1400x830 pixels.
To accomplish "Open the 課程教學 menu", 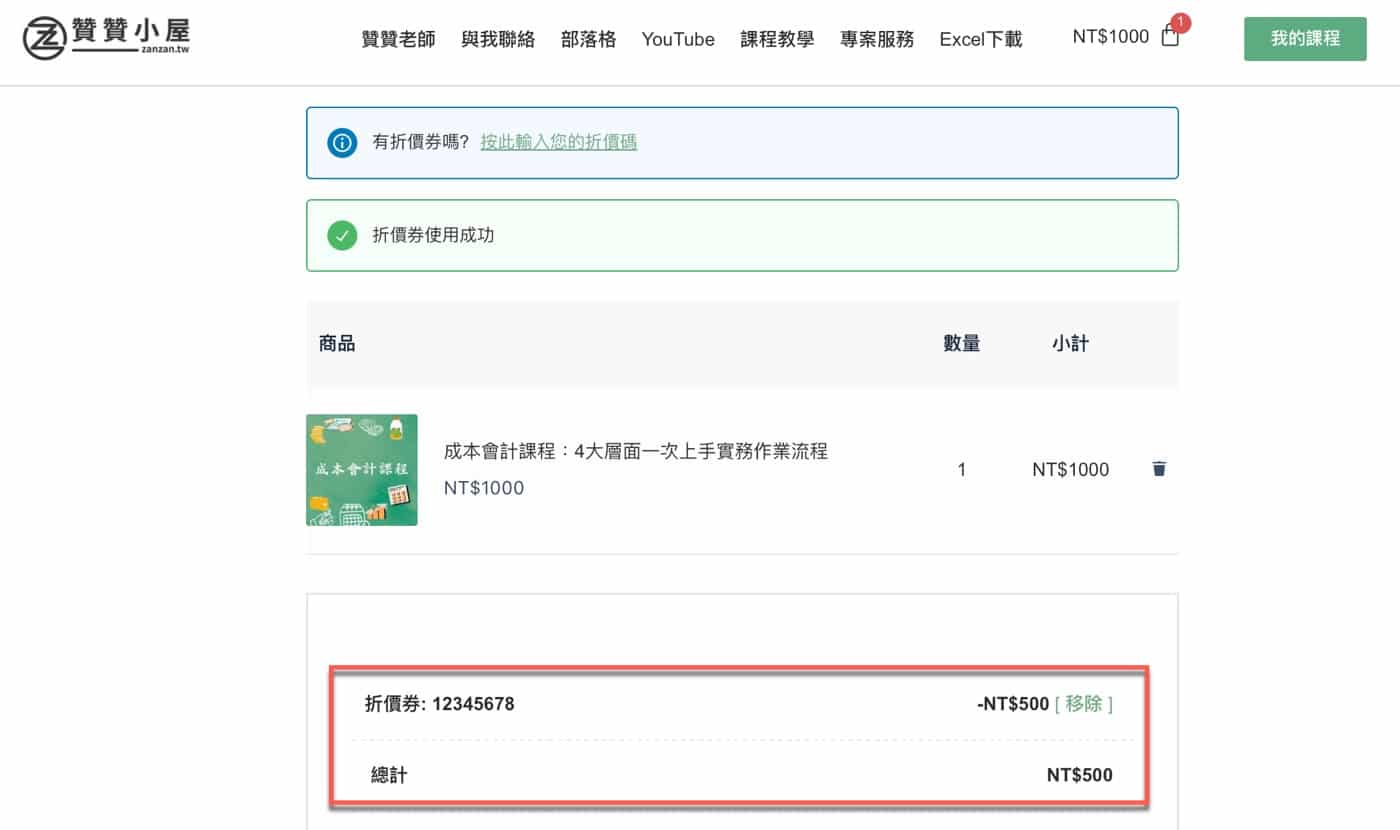I will point(777,39).
